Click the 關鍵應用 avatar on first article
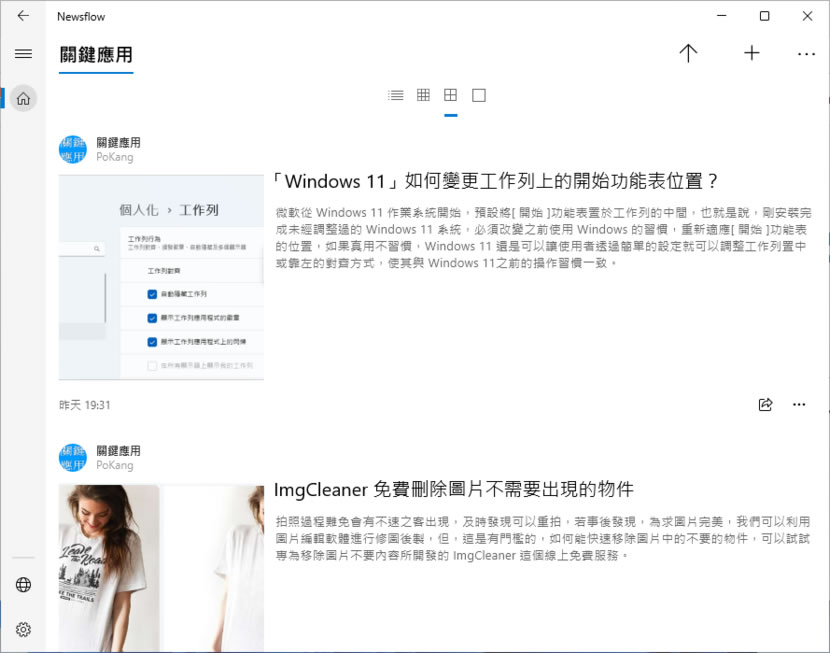Image resolution: width=830 pixels, height=653 pixels. pos(73,149)
